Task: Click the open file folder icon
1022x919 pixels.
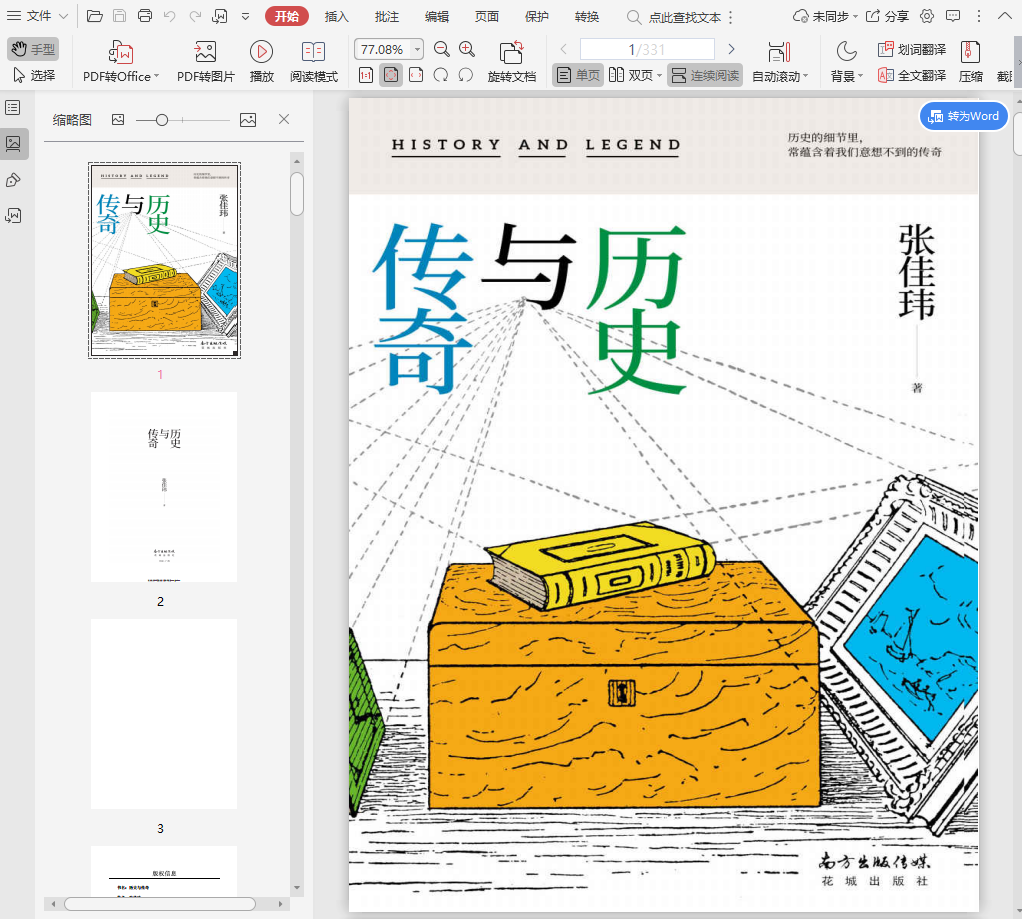Action: (95, 16)
